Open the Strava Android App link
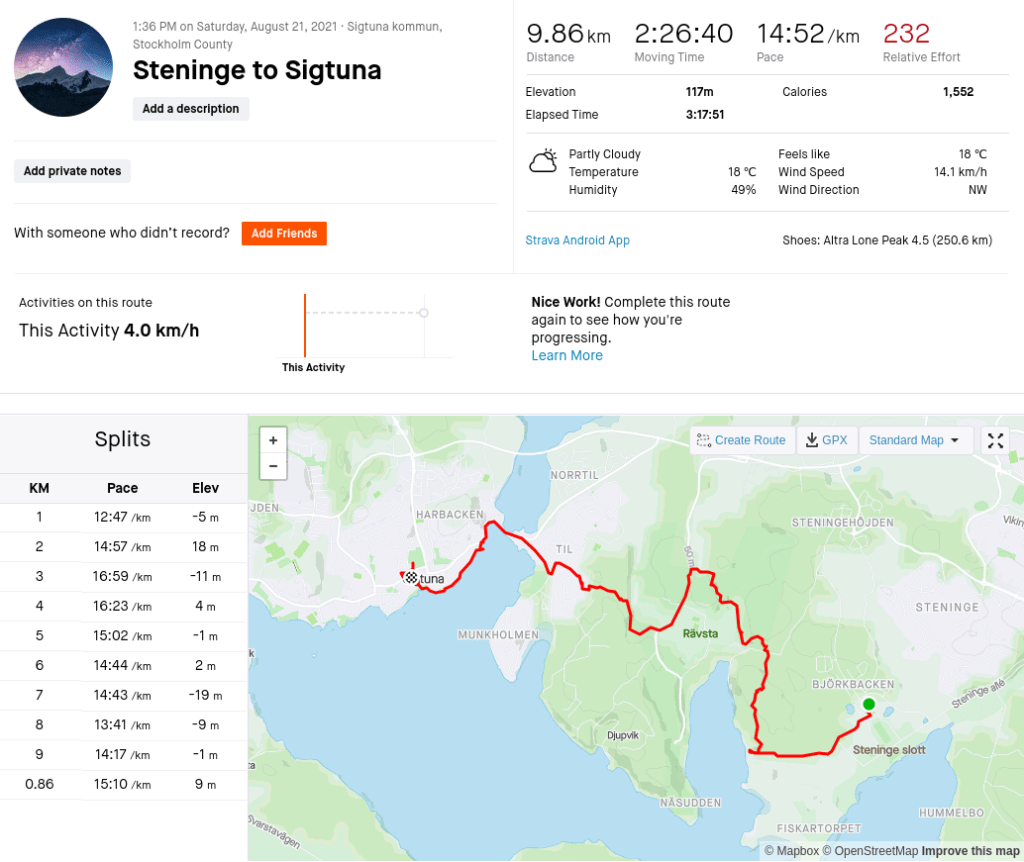Screen dimensions: 1024x862 click(577, 240)
